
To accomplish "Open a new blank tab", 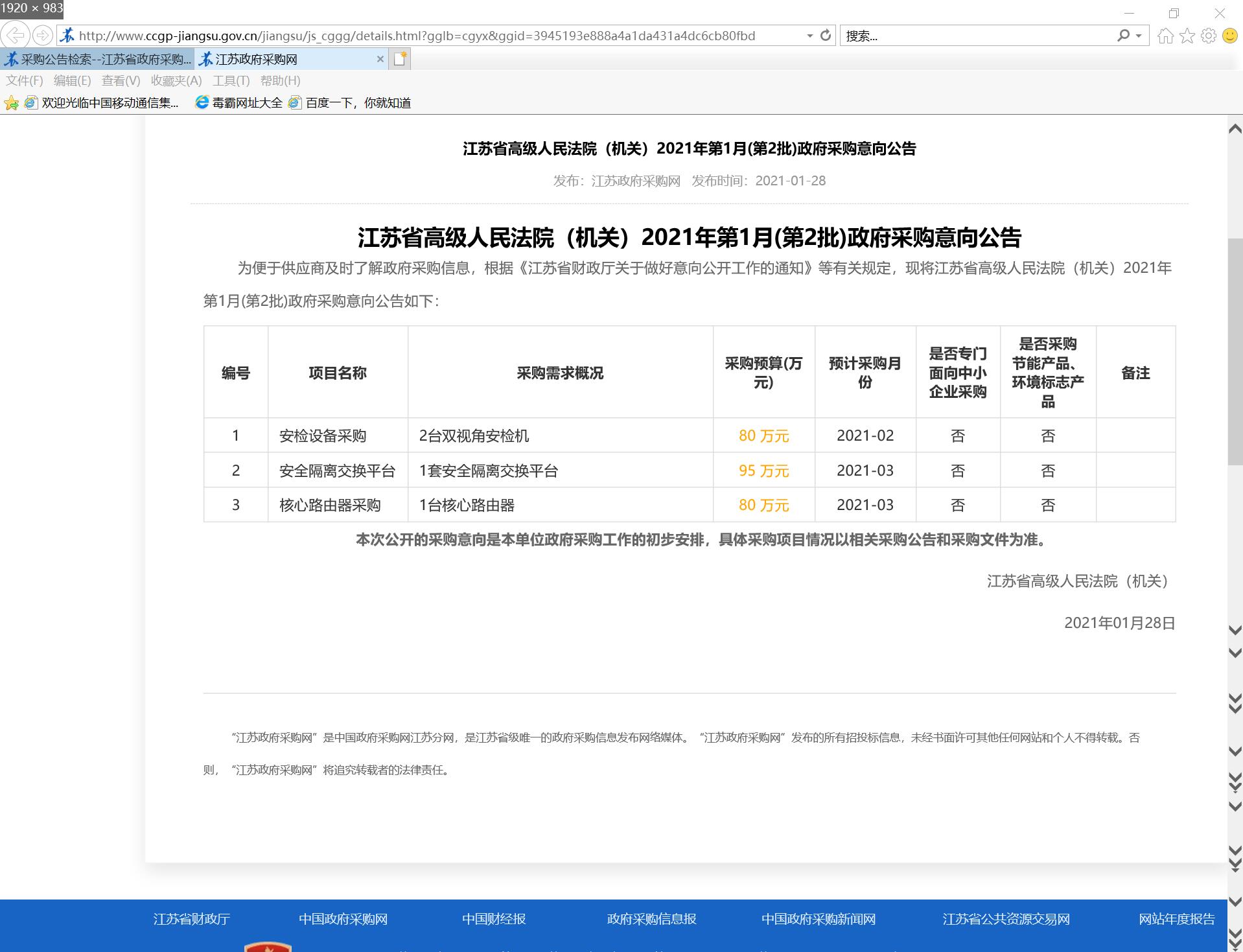I will pyautogui.click(x=400, y=59).
